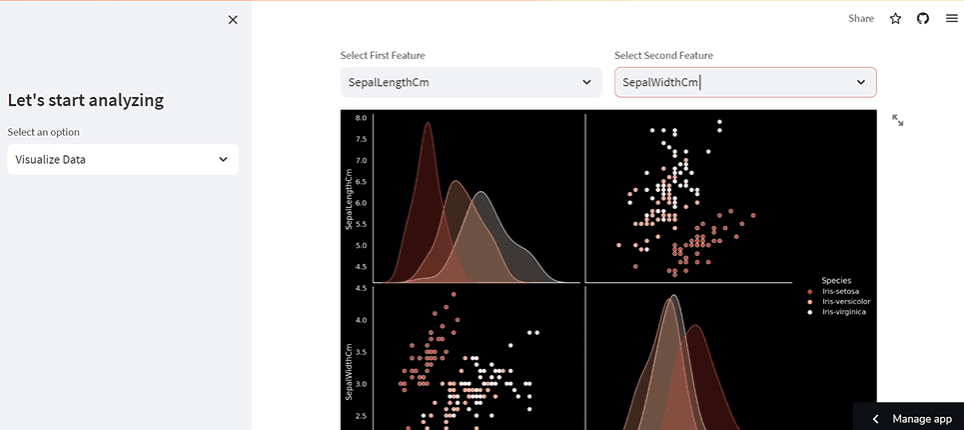The image size is (964, 430).
Task: Click the Manage app back chevron
Action: 875,419
